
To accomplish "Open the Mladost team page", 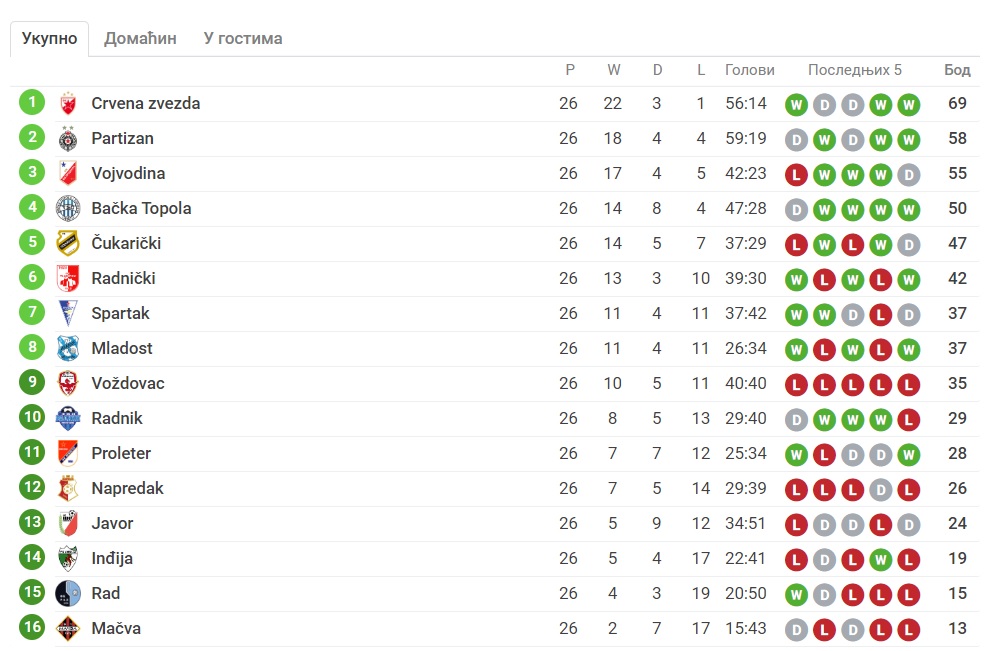I will (x=122, y=348).
